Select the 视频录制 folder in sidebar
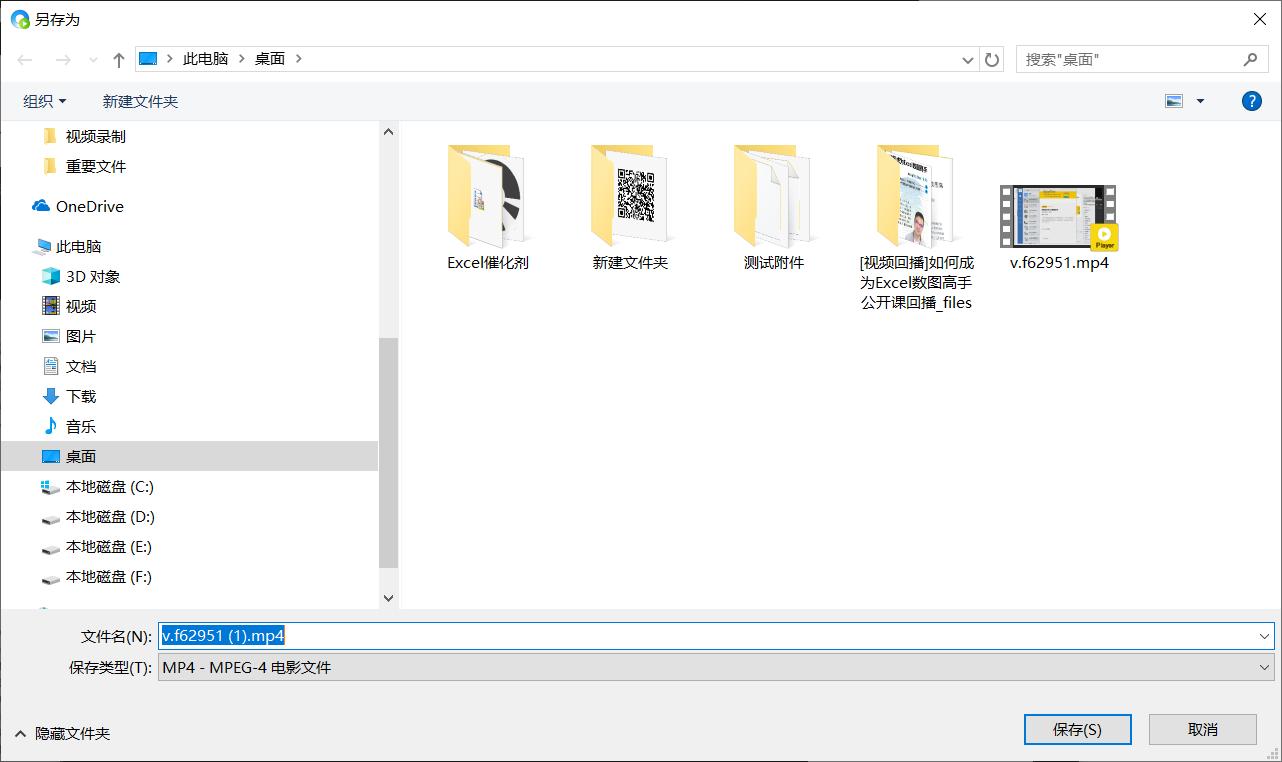This screenshot has width=1282, height=762. (x=94, y=136)
